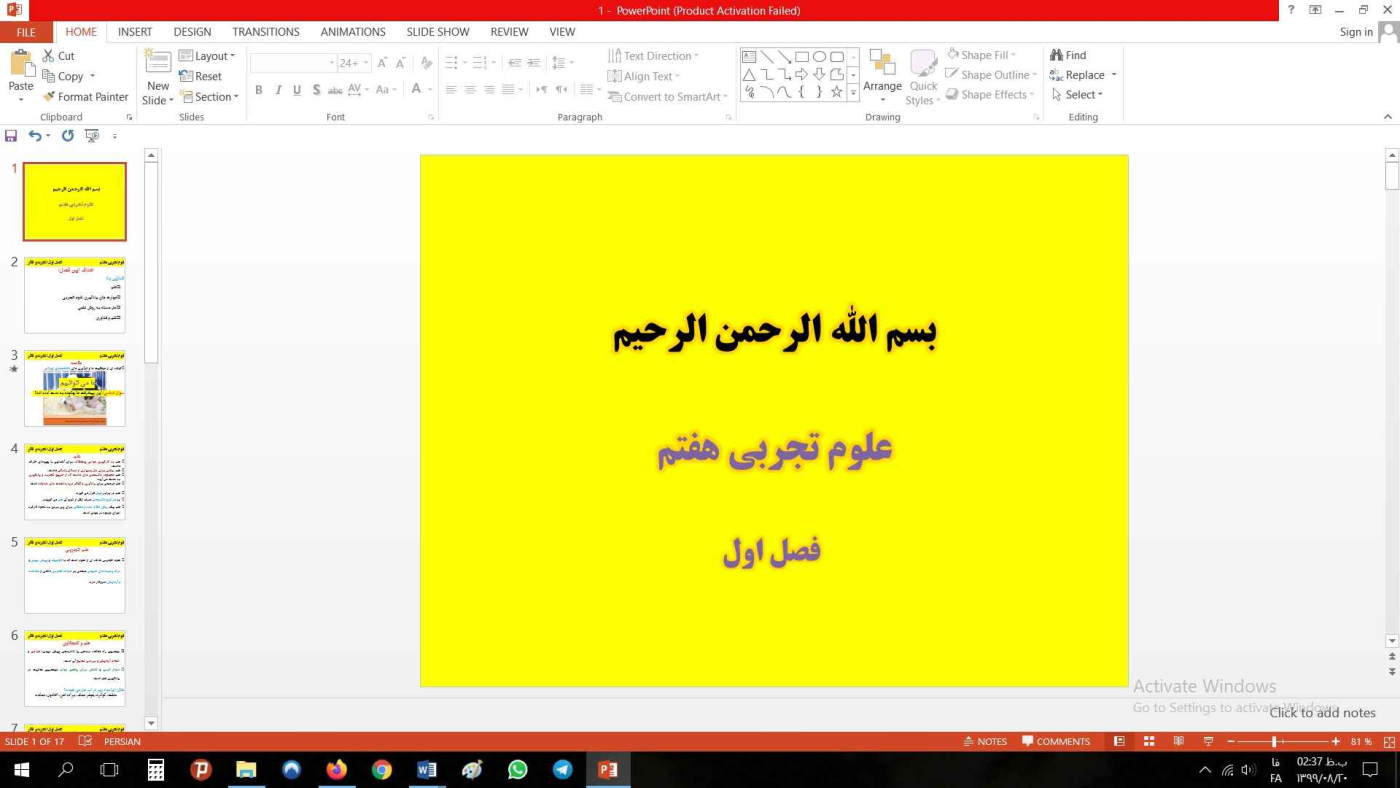Image resolution: width=1400 pixels, height=788 pixels.
Task: Open the Section dropdown menu
Action: pyautogui.click(x=209, y=97)
